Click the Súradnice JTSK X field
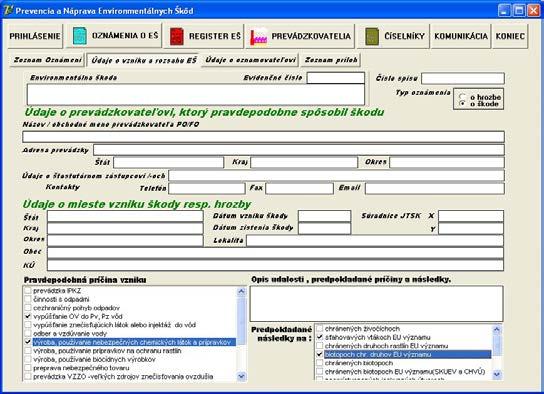This screenshot has width=544, height=394. (x=471, y=216)
